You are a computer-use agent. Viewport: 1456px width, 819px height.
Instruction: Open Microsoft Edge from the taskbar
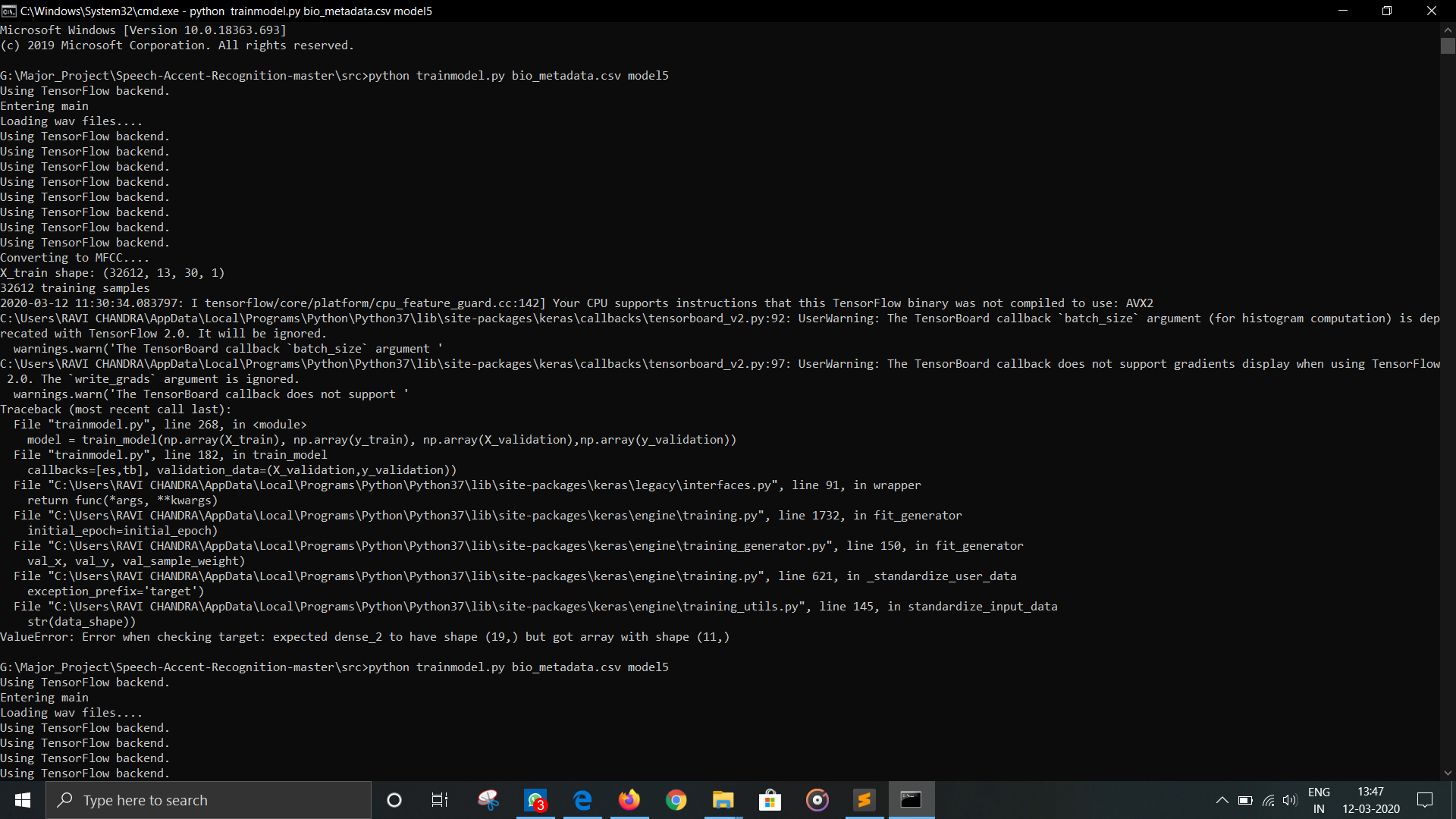[582, 800]
